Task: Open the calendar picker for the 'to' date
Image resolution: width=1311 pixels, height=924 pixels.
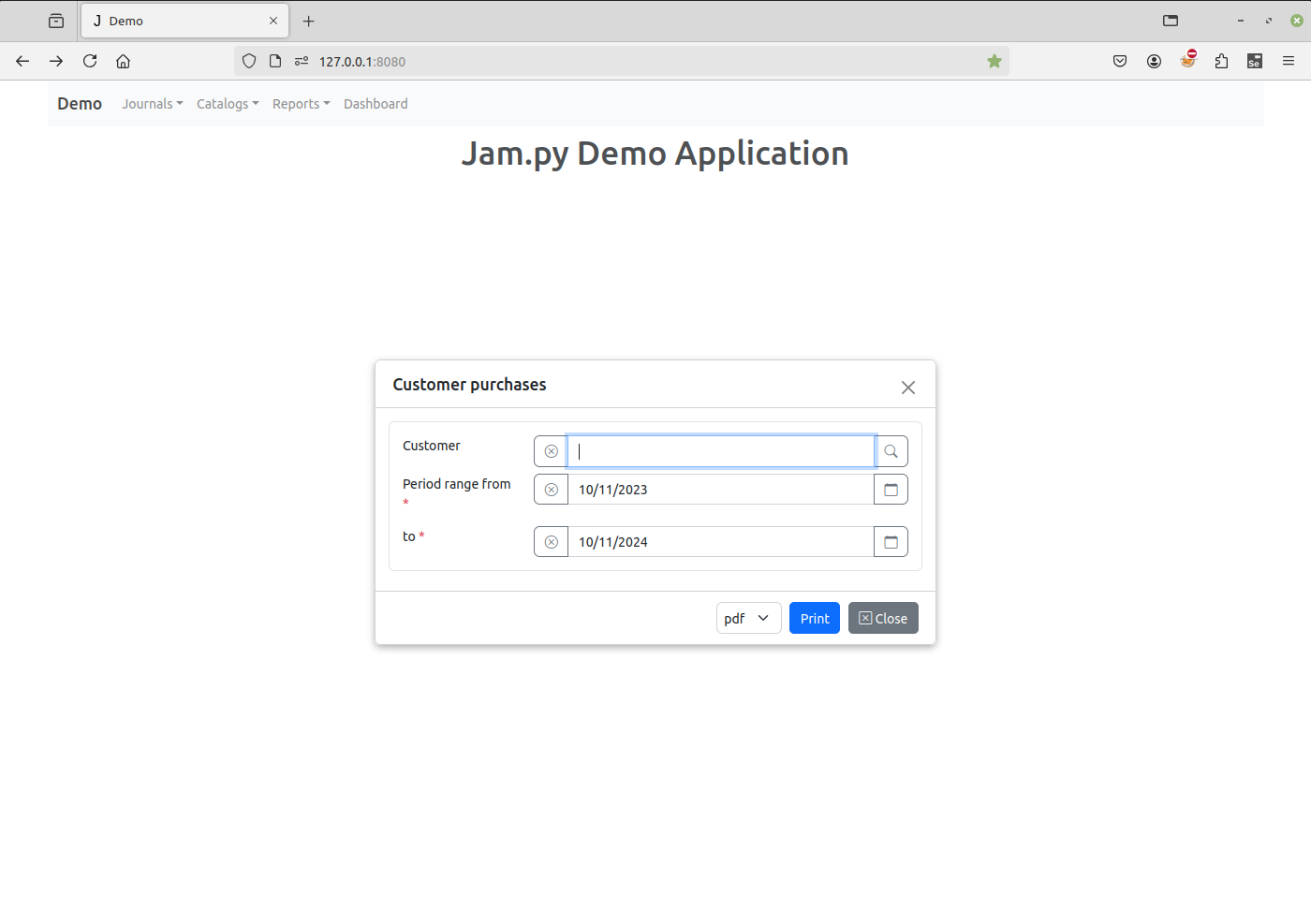Action: pos(891,541)
